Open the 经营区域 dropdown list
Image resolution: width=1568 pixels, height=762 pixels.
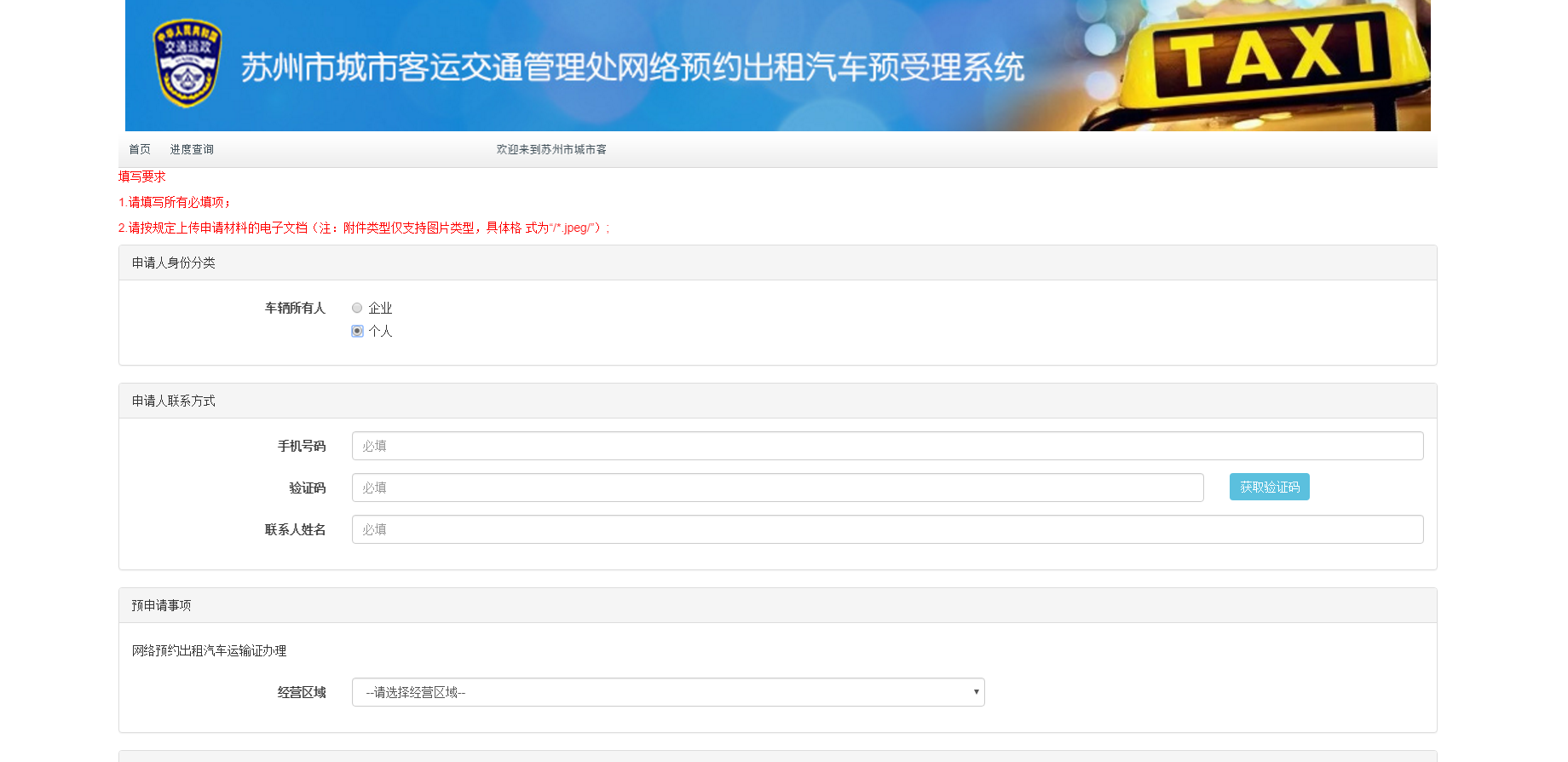pyautogui.click(x=667, y=692)
